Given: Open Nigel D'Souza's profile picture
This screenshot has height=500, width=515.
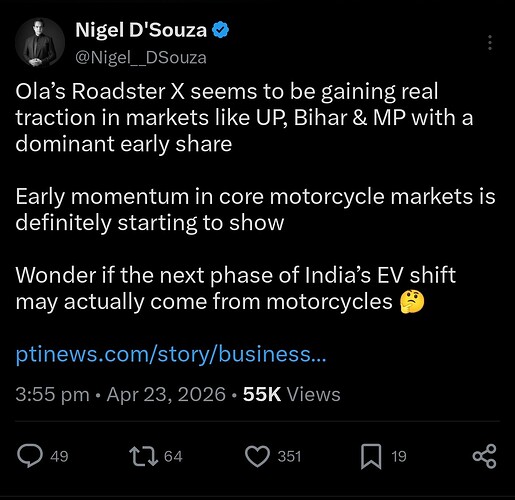Looking at the screenshot, I should (40, 43).
